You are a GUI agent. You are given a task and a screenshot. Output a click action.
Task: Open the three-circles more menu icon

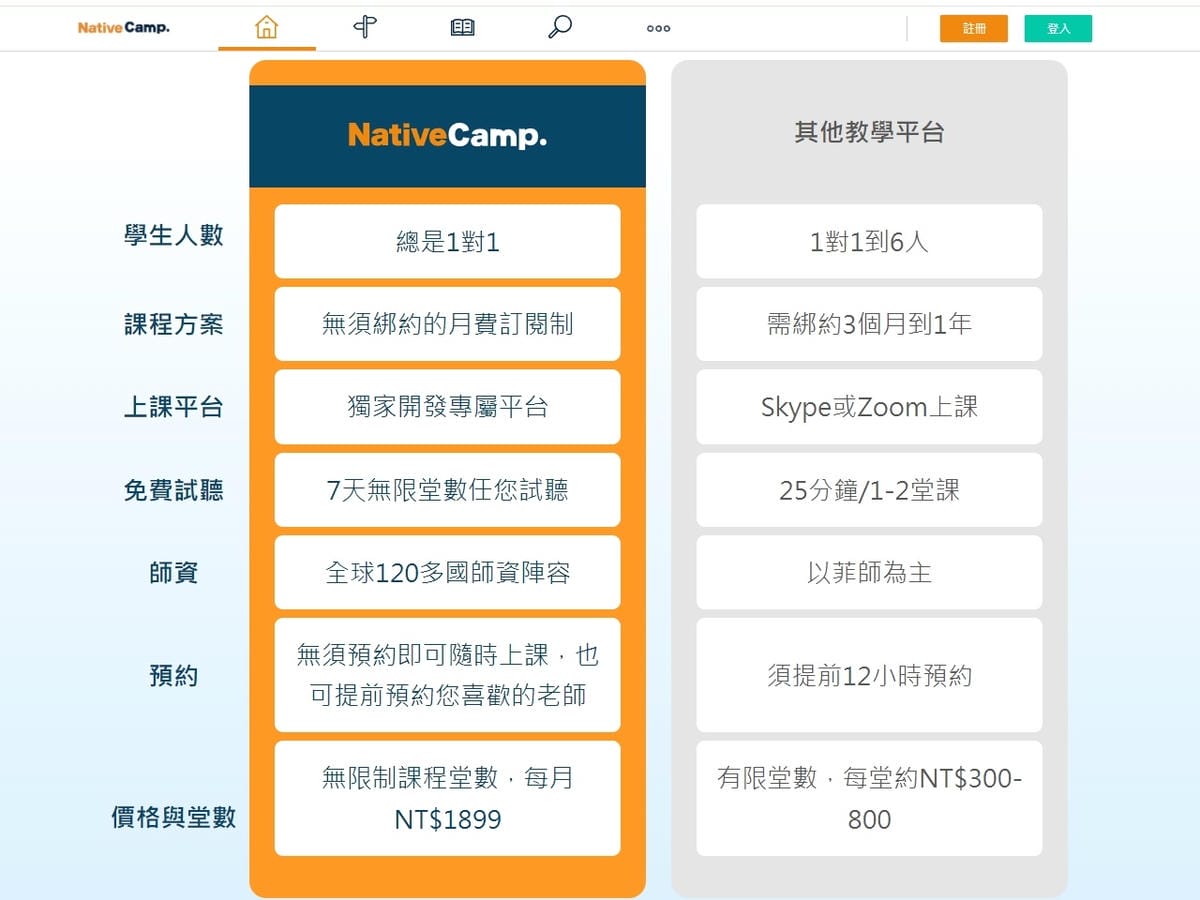pyautogui.click(x=658, y=29)
